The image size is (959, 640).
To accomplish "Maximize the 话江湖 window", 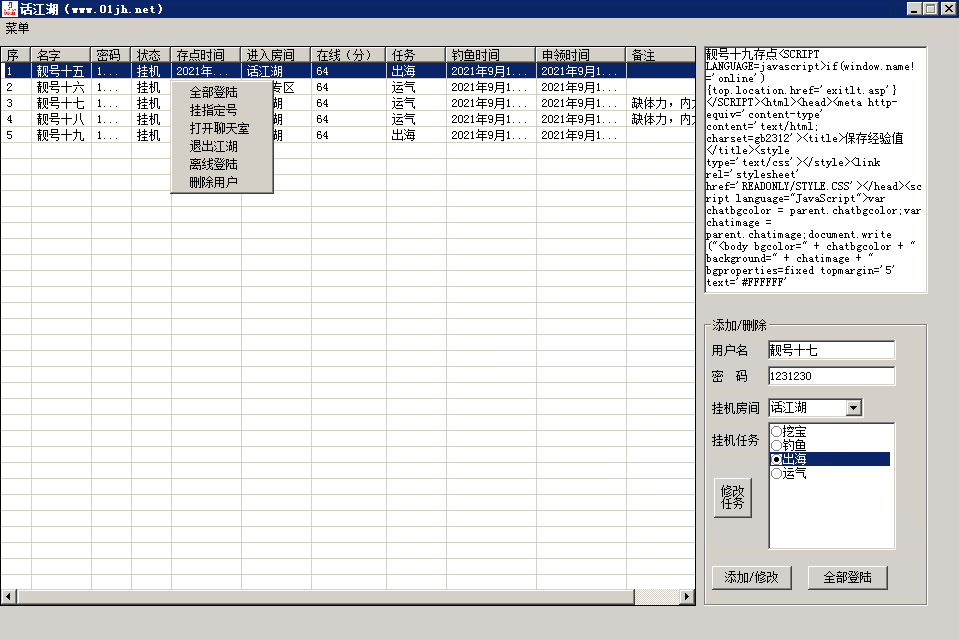I will point(930,9).
